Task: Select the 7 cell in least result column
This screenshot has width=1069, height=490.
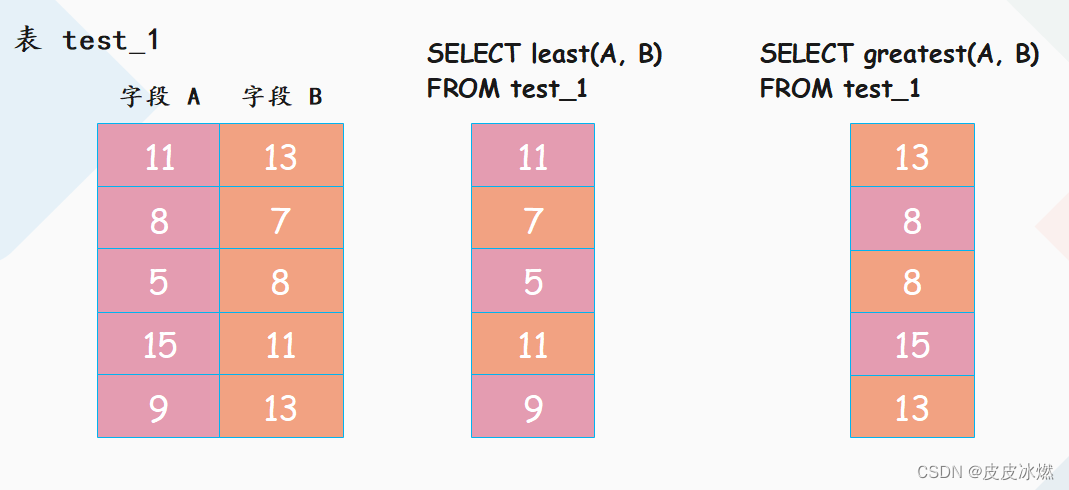Action: click(x=533, y=218)
